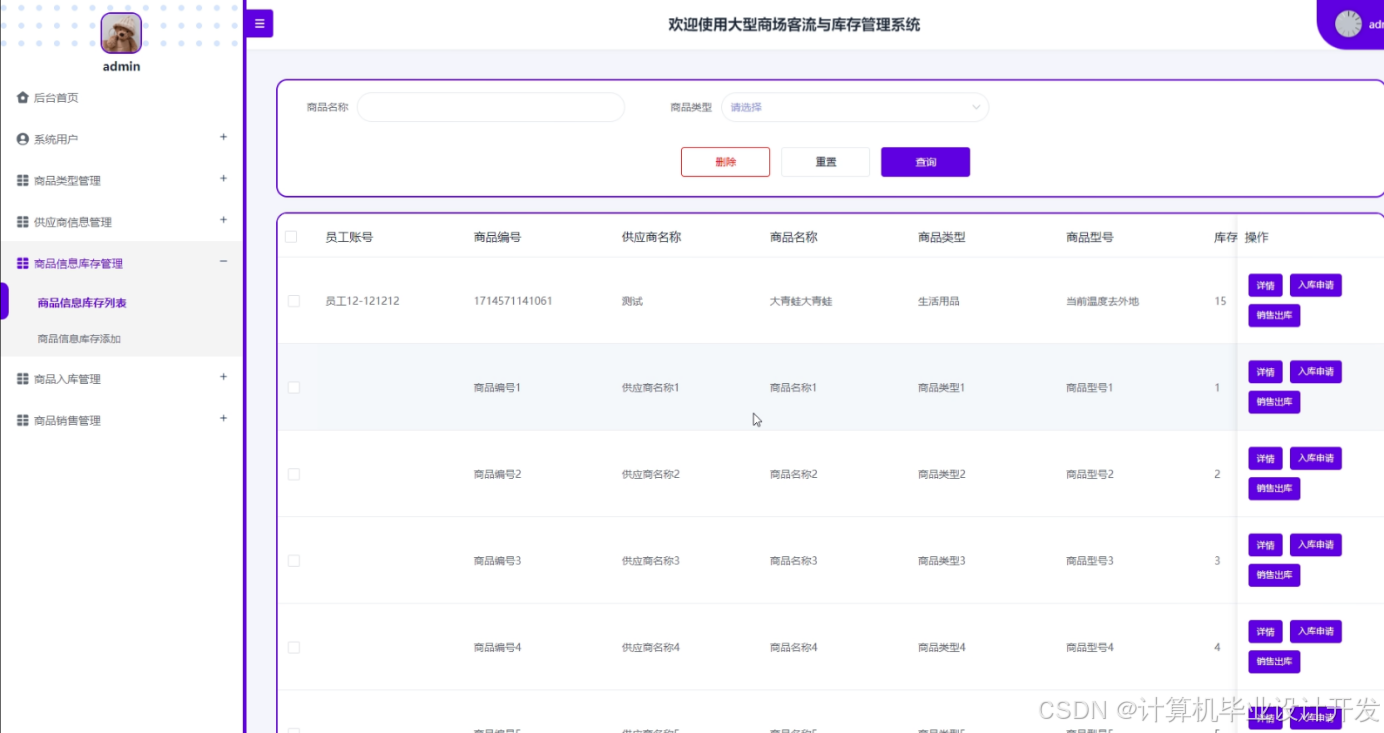Click 入库申请 for the 商品名称4 row
The width and height of the screenshot is (1384, 733).
[1316, 631]
